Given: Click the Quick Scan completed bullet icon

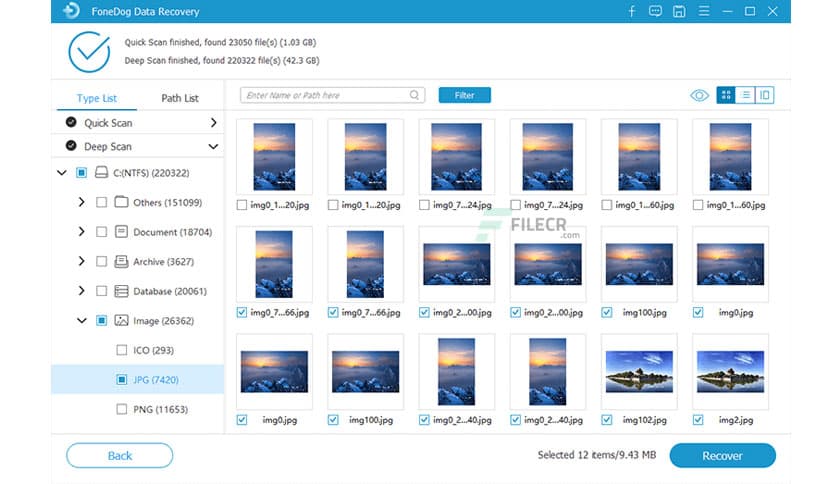Looking at the screenshot, I should click(71, 122).
